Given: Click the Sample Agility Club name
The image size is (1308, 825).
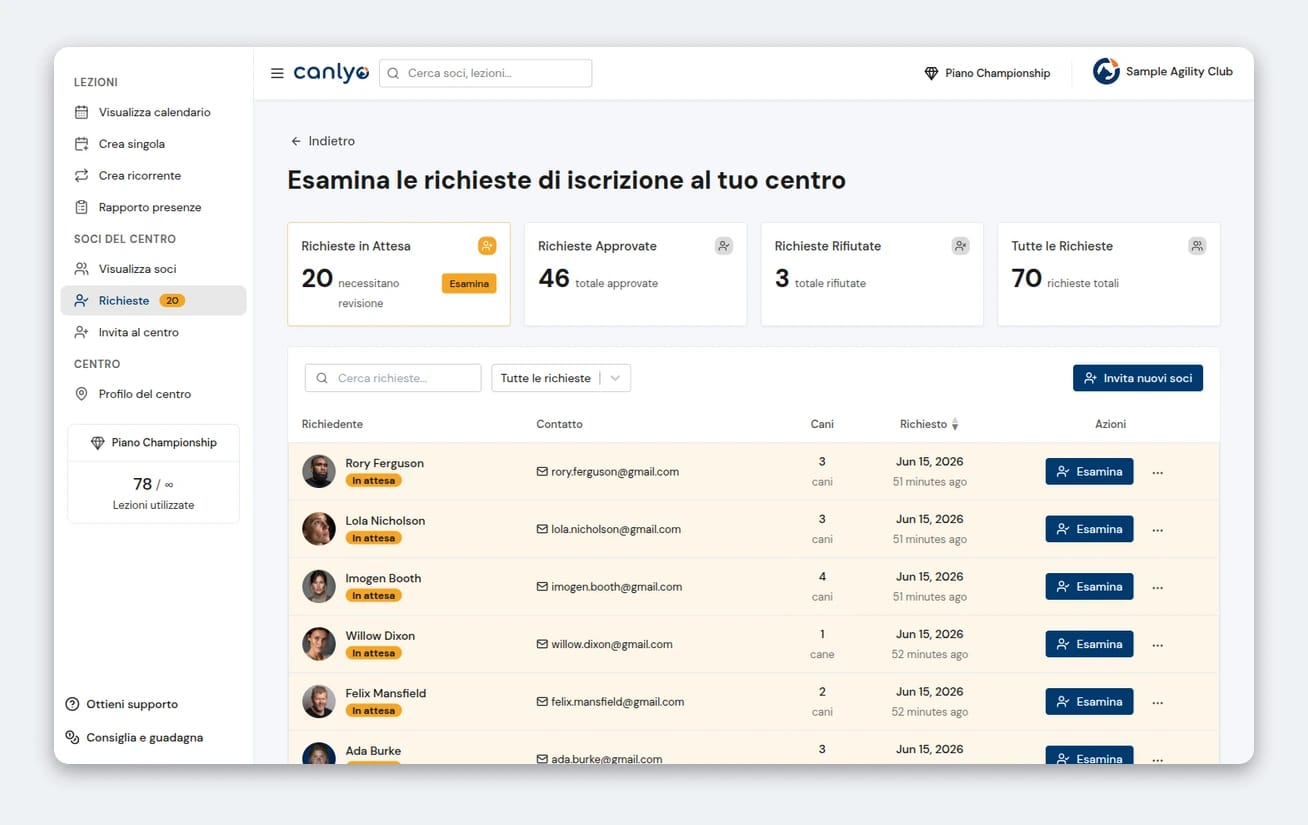Looking at the screenshot, I should click(x=1179, y=72).
